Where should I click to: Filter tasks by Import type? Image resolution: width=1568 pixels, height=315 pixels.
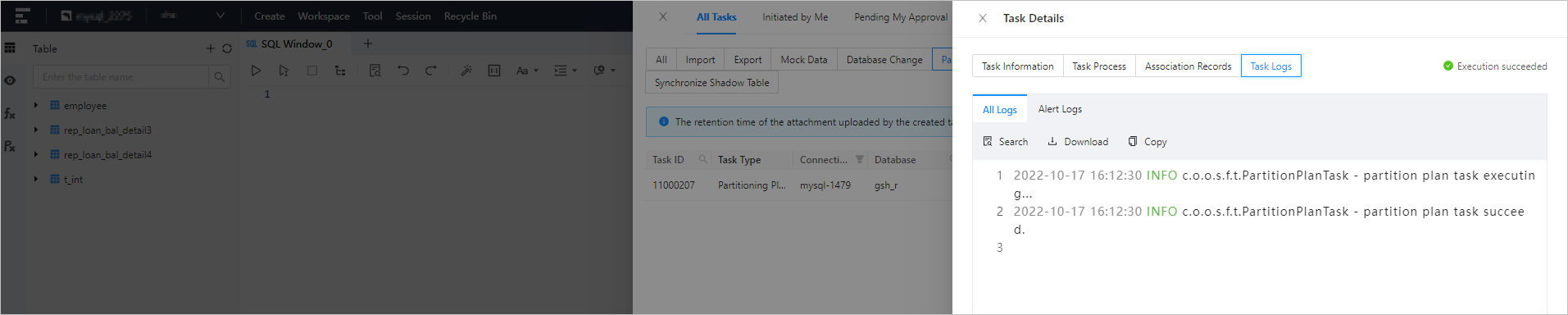(x=700, y=60)
